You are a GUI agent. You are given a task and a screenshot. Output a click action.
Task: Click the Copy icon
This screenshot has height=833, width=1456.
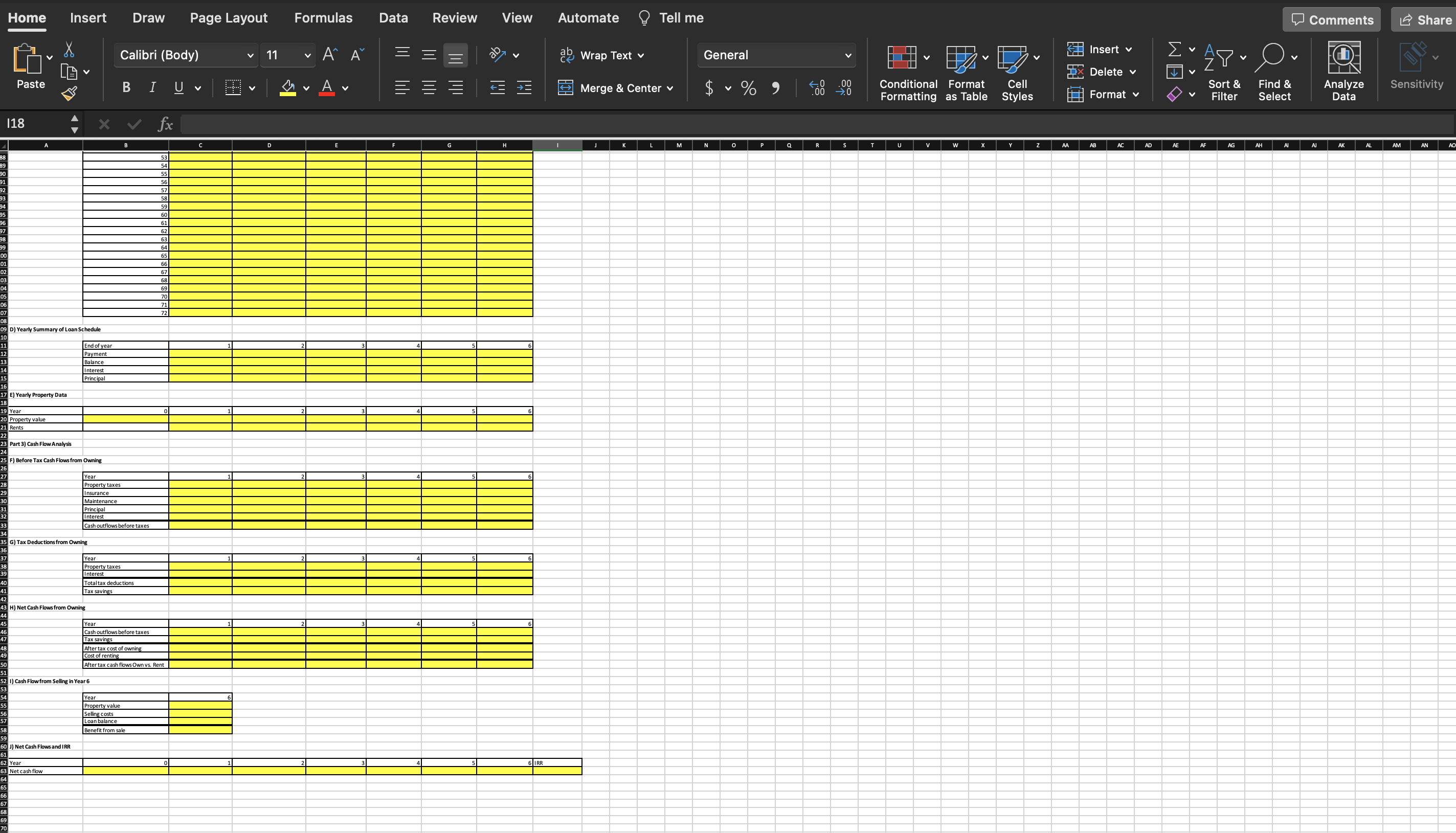[69, 72]
